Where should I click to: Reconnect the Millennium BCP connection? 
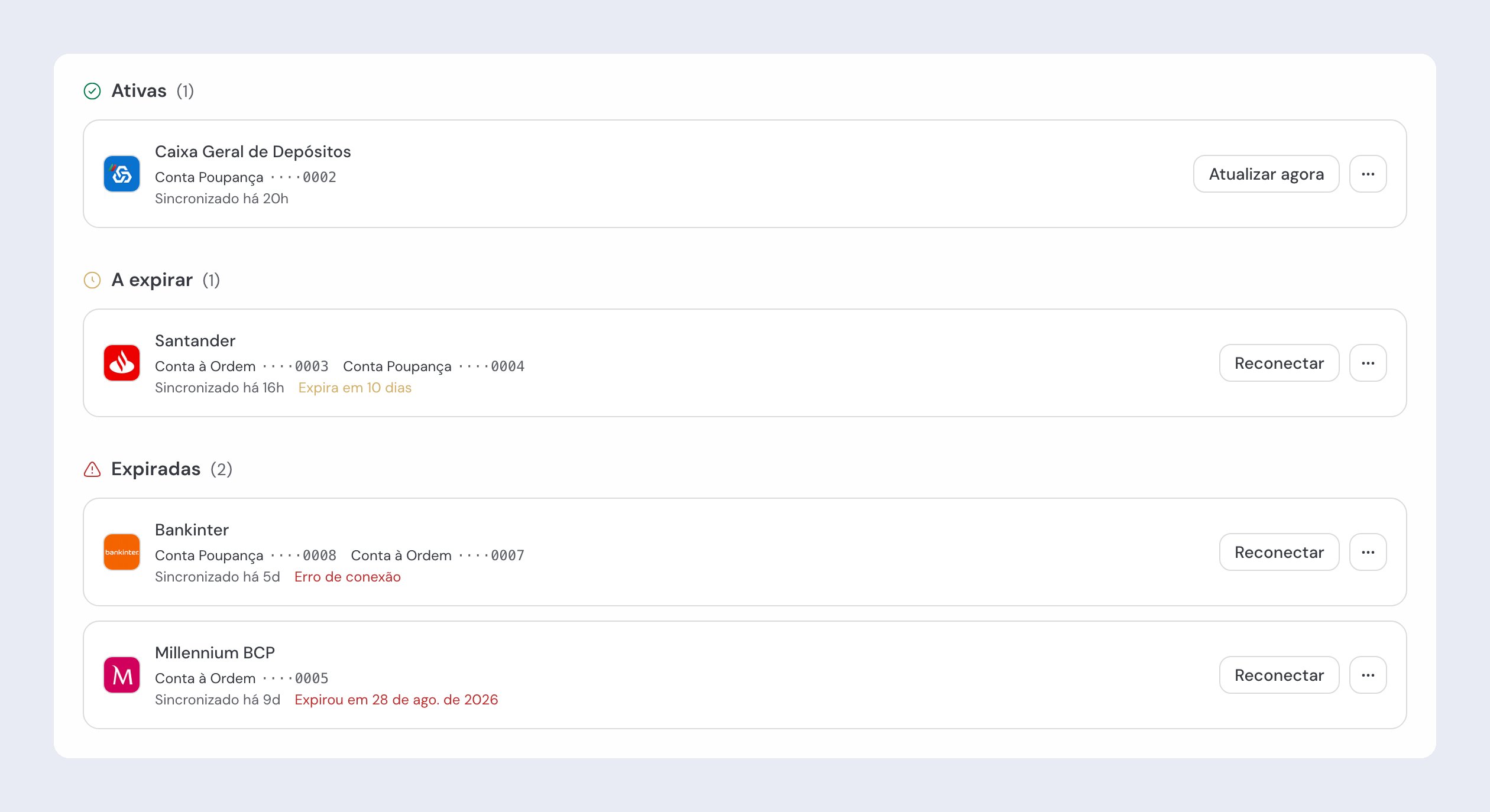(1280, 675)
